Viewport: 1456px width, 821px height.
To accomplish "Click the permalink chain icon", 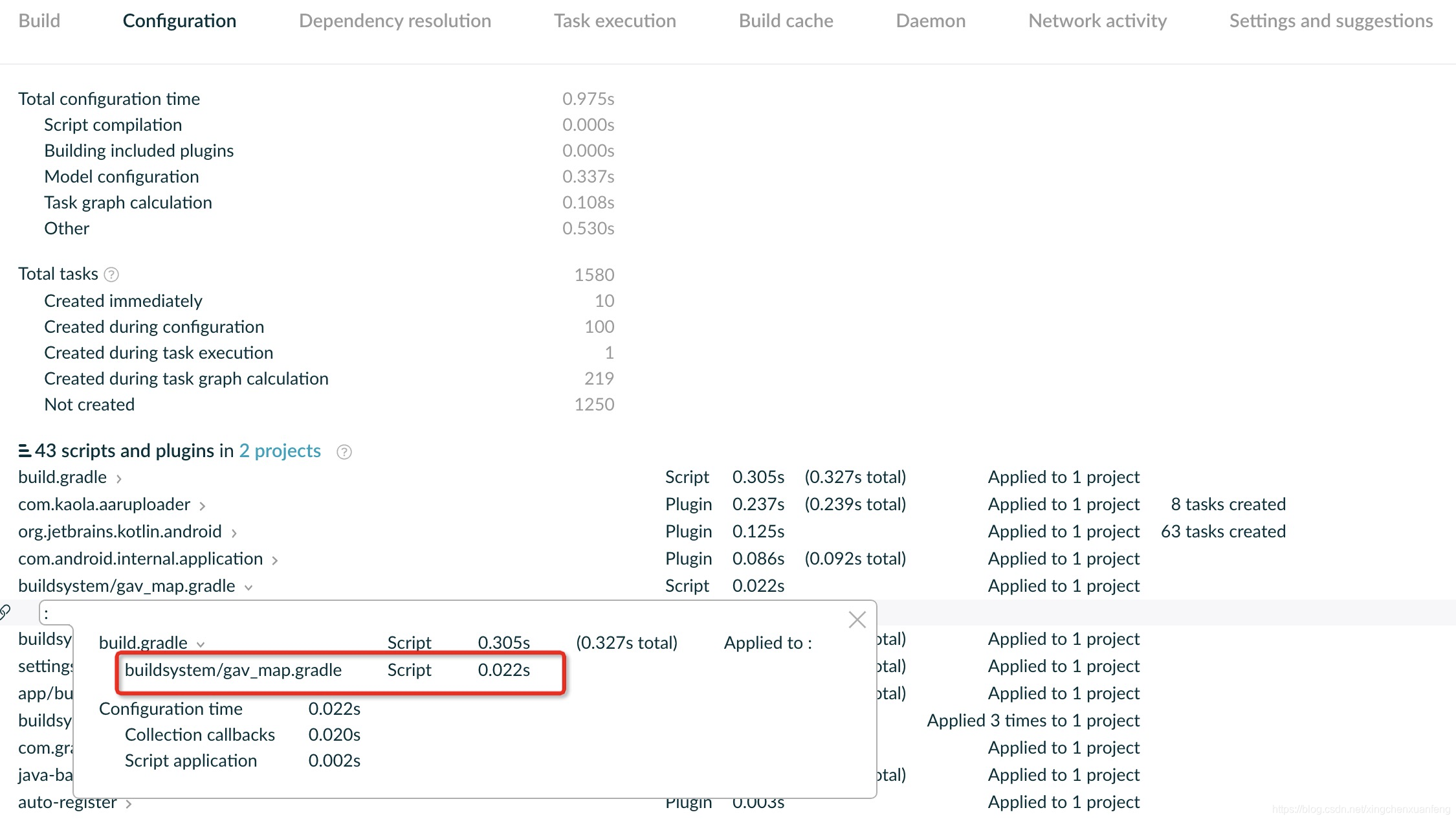I will coord(5,612).
